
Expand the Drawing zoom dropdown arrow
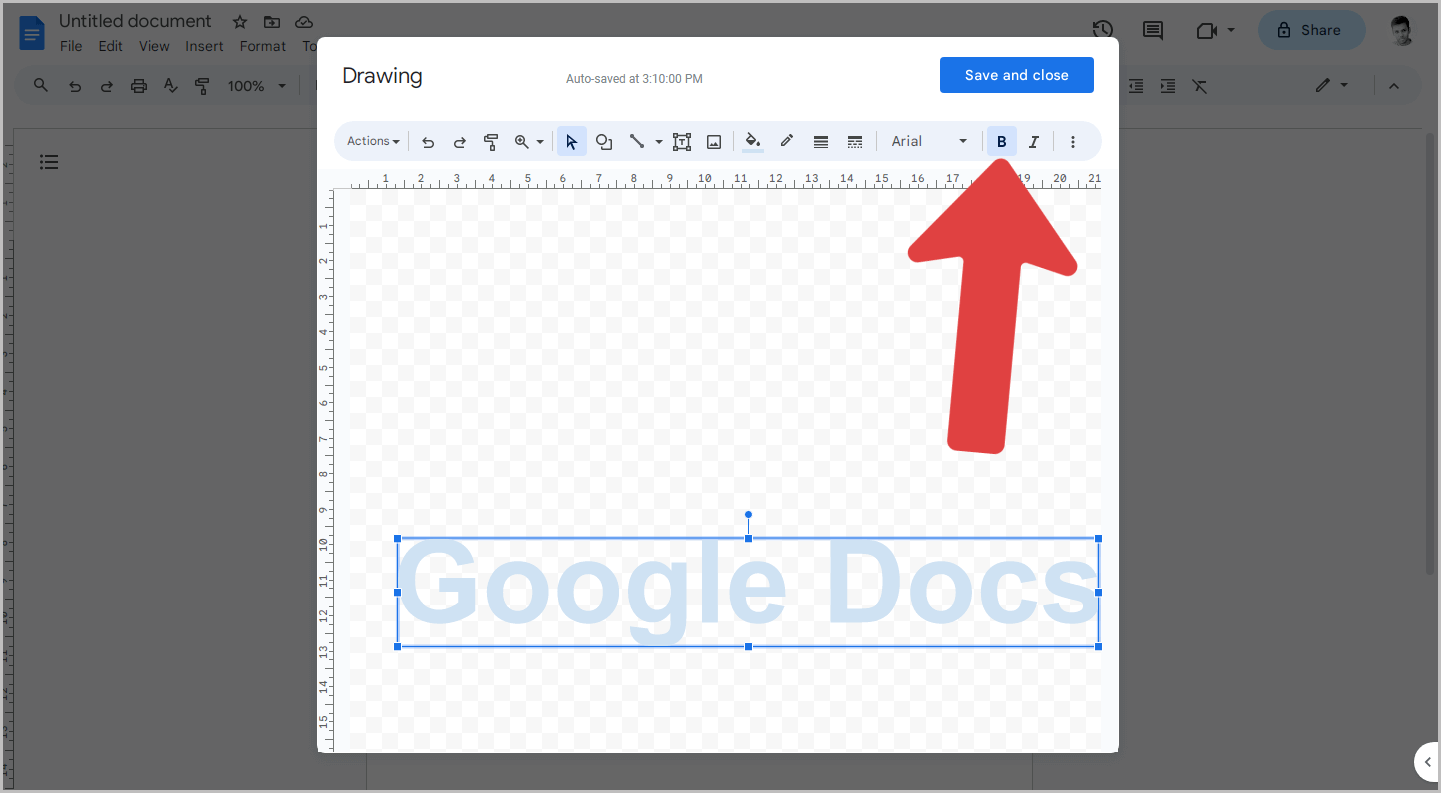(540, 142)
